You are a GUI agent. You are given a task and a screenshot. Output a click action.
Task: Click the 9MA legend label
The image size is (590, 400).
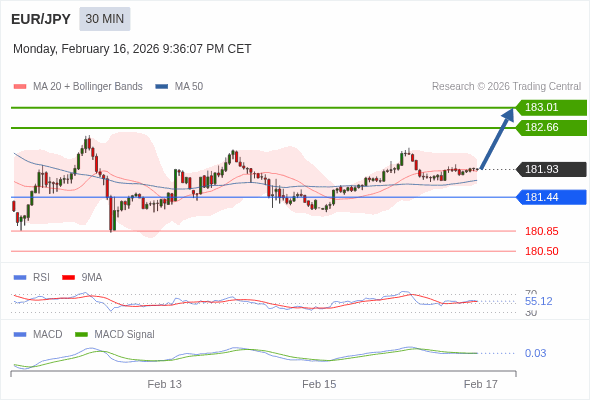pyautogui.click(x=92, y=278)
